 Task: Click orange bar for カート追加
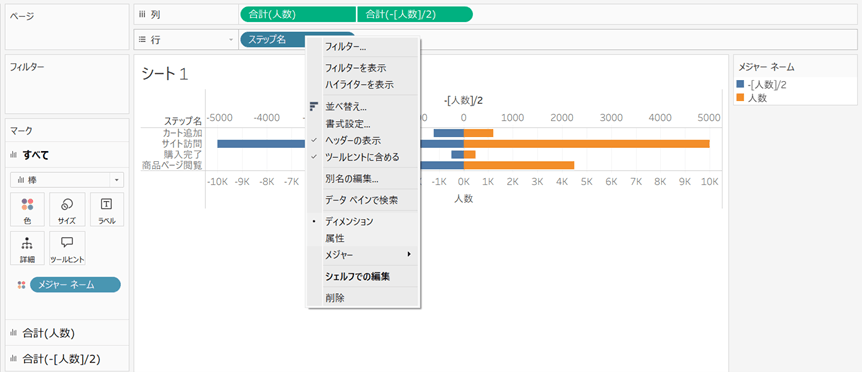click(478, 132)
